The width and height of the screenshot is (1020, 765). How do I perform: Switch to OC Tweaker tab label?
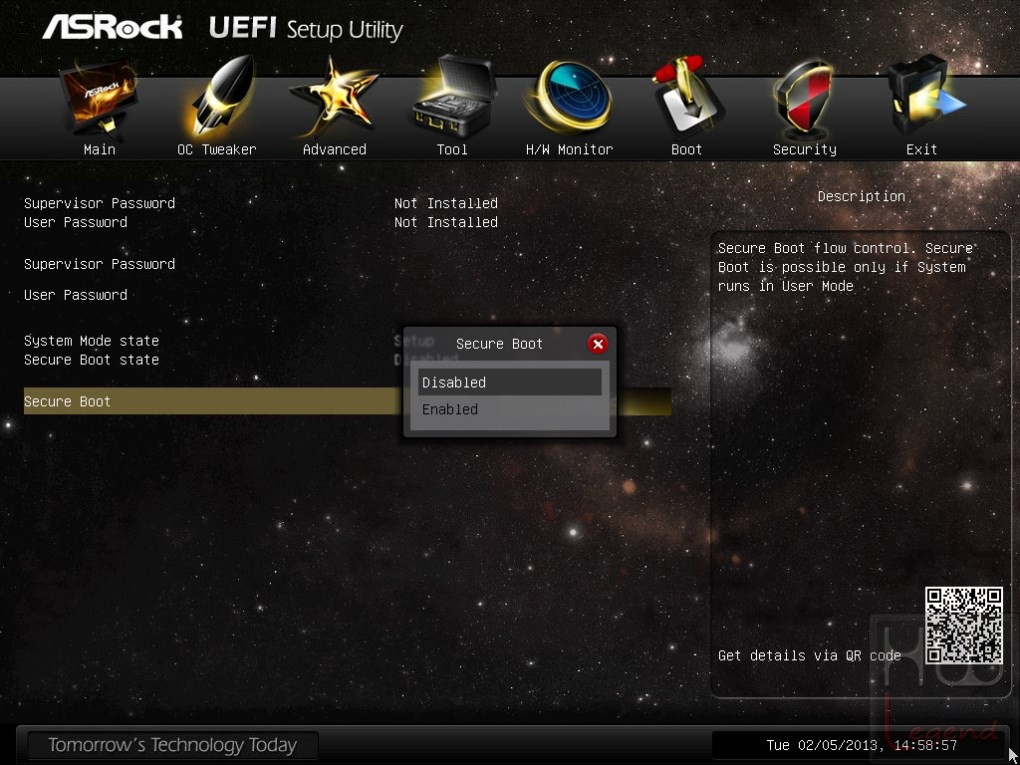(x=217, y=150)
